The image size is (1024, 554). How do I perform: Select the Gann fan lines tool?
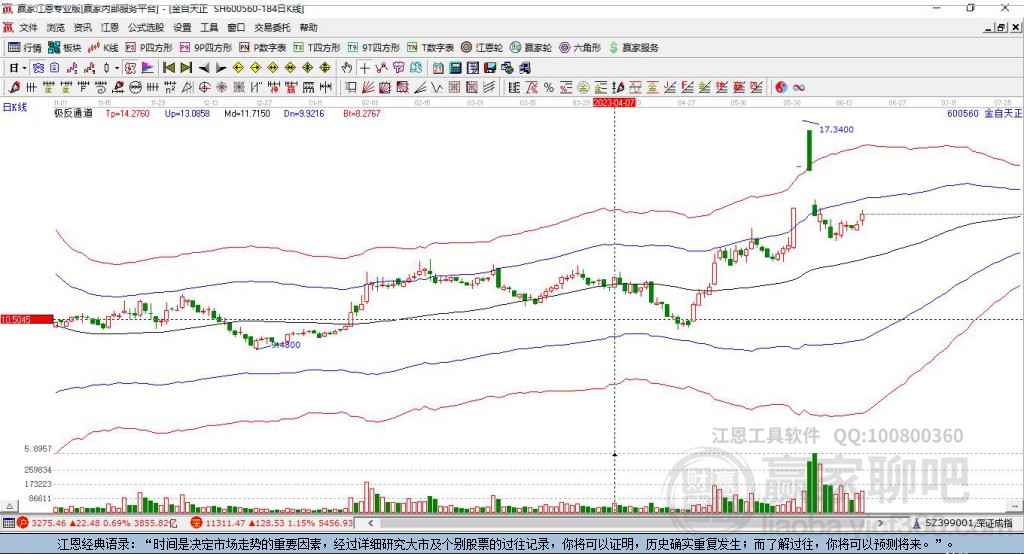click(x=369, y=87)
